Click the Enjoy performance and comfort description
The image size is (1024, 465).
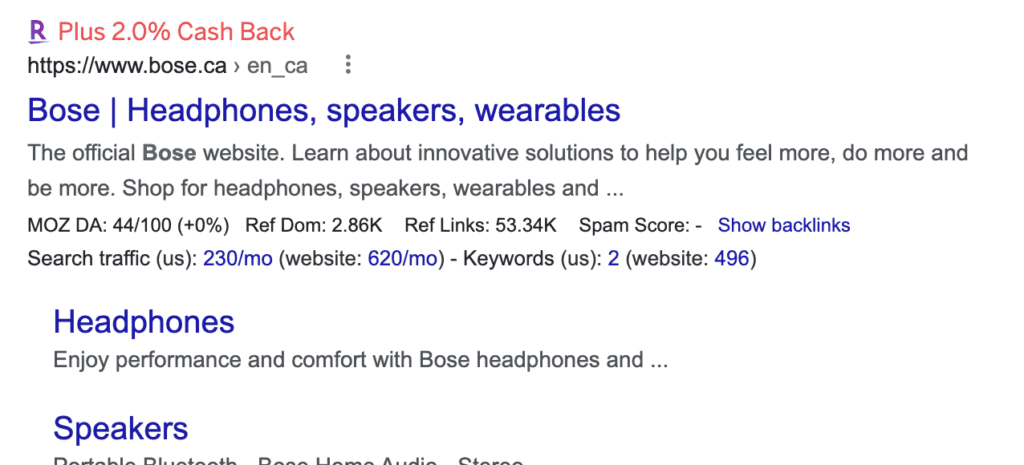360,360
